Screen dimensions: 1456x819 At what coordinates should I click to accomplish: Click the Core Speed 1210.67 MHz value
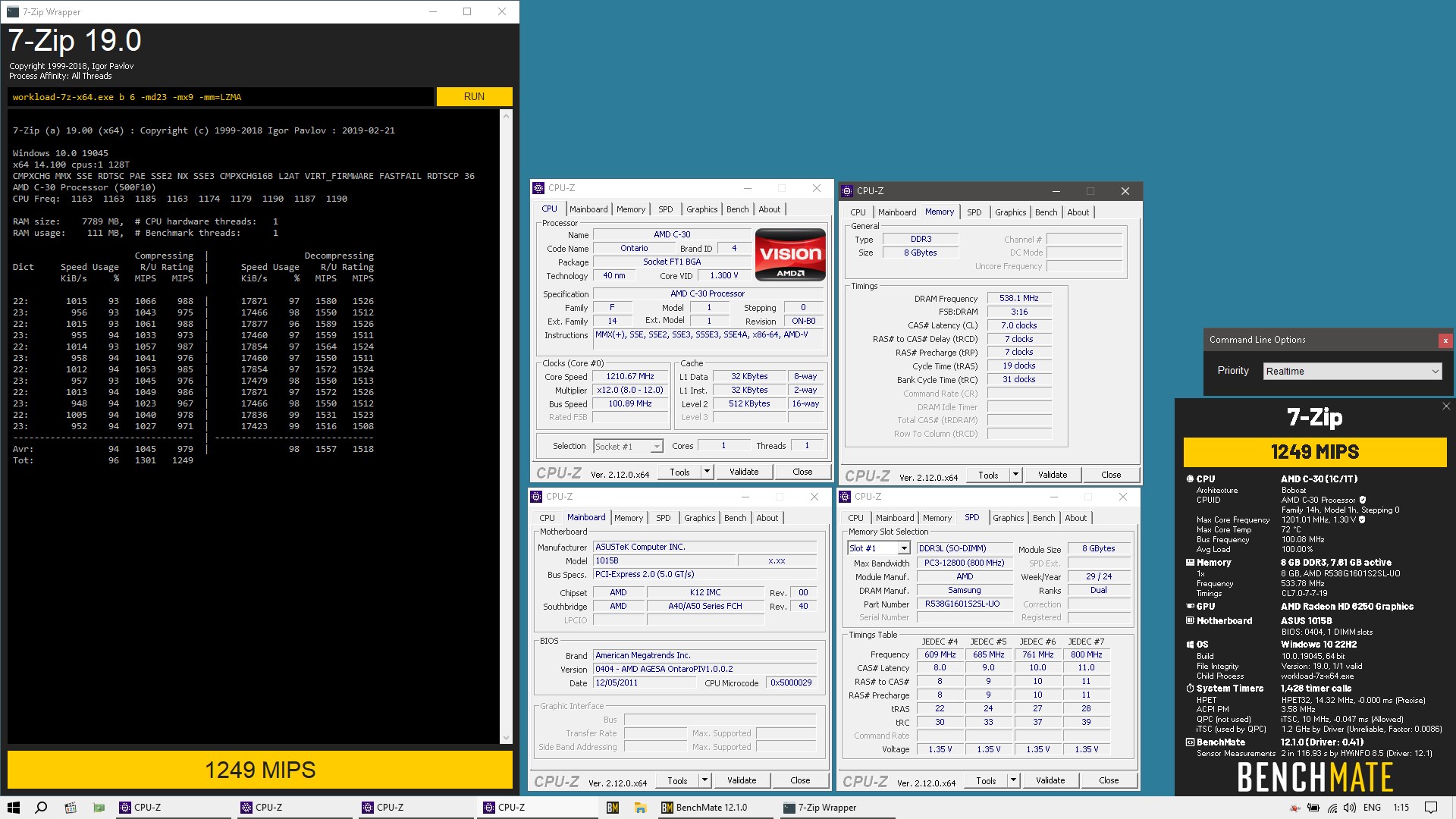pyautogui.click(x=629, y=376)
